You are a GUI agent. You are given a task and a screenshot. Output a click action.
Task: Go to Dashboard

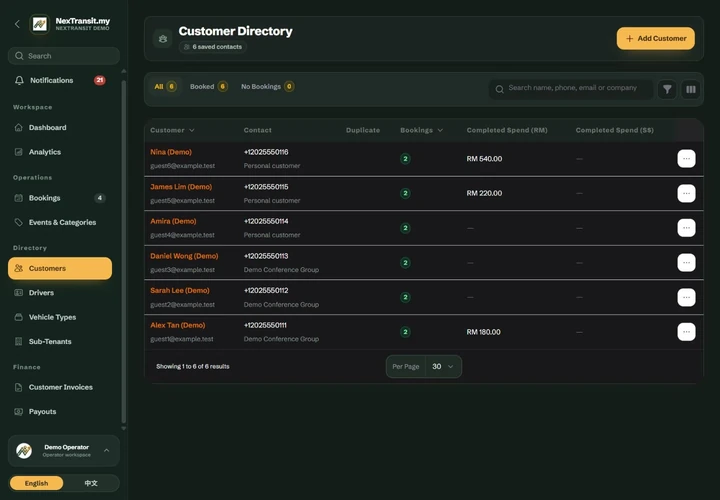(60, 128)
